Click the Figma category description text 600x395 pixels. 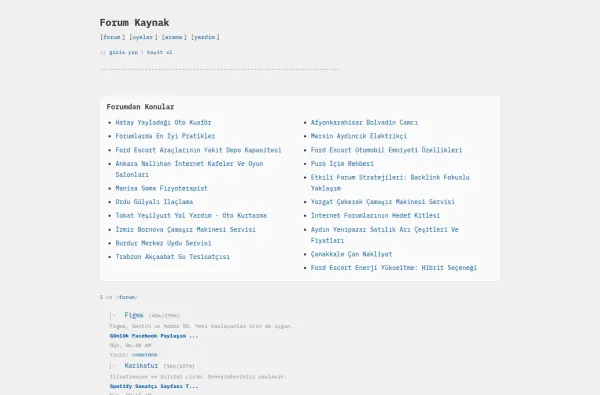pyautogui.click(x=201, y=326)
